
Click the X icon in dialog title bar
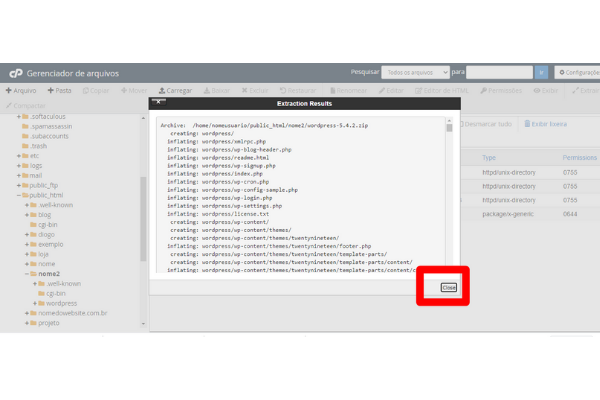click(158, 102)
